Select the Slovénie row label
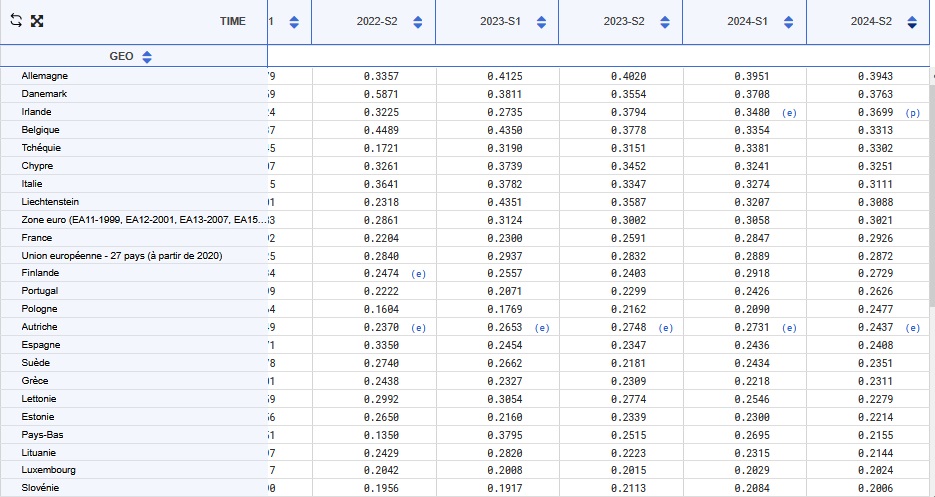The image size is (935, 497). point(40,487)
